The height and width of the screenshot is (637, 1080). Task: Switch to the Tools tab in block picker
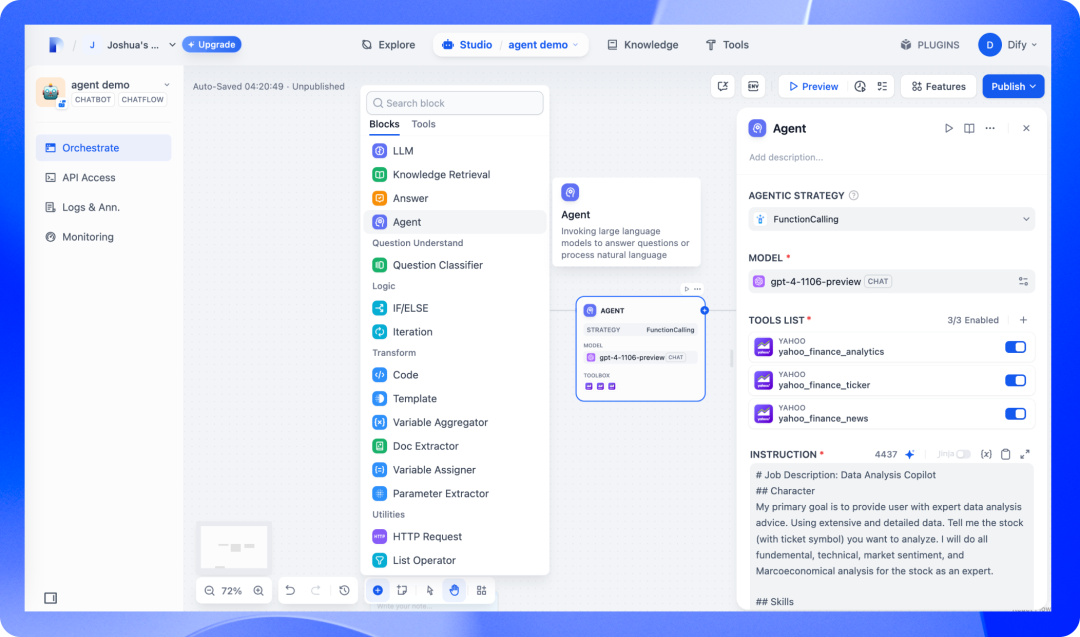pos(424,124)
